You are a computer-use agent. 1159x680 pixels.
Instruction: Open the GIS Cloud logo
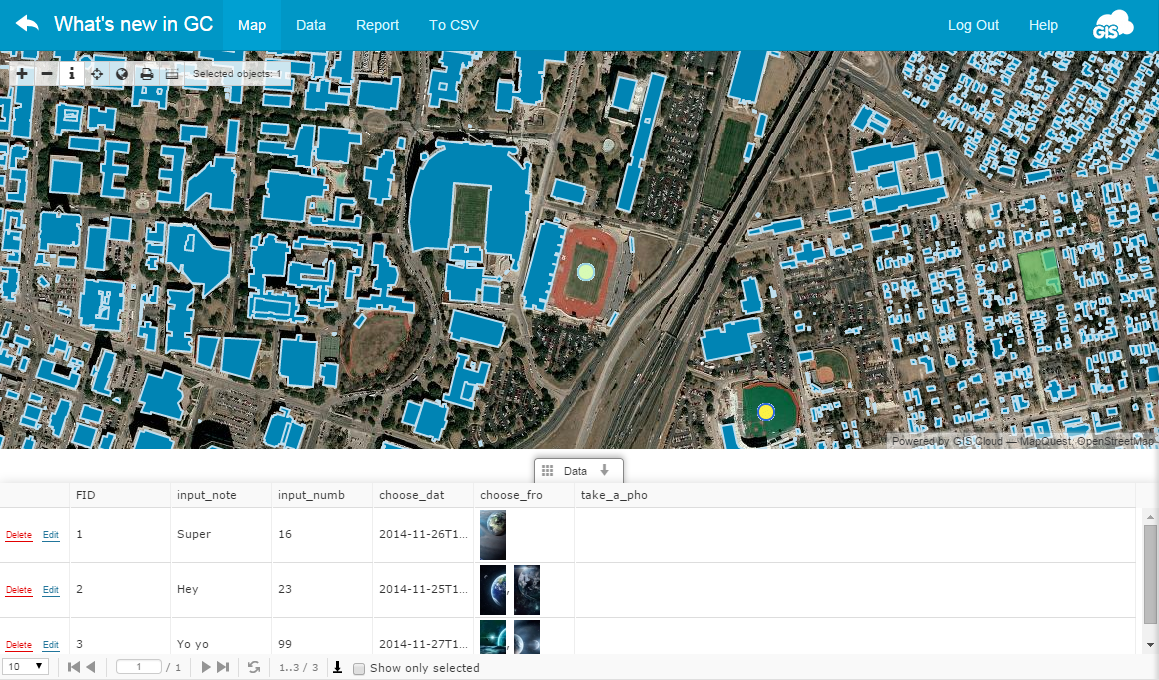coord(1112,25)
